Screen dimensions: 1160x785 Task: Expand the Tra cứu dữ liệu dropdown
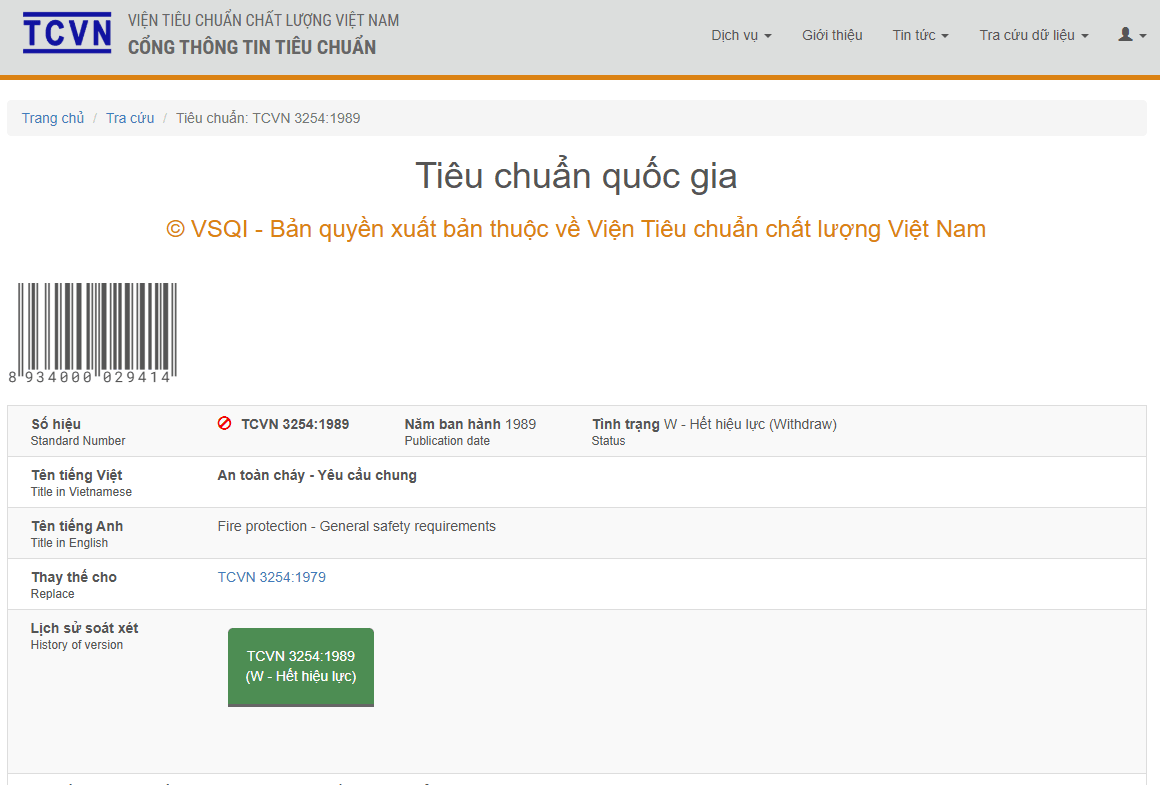[x=1033, y=36]
